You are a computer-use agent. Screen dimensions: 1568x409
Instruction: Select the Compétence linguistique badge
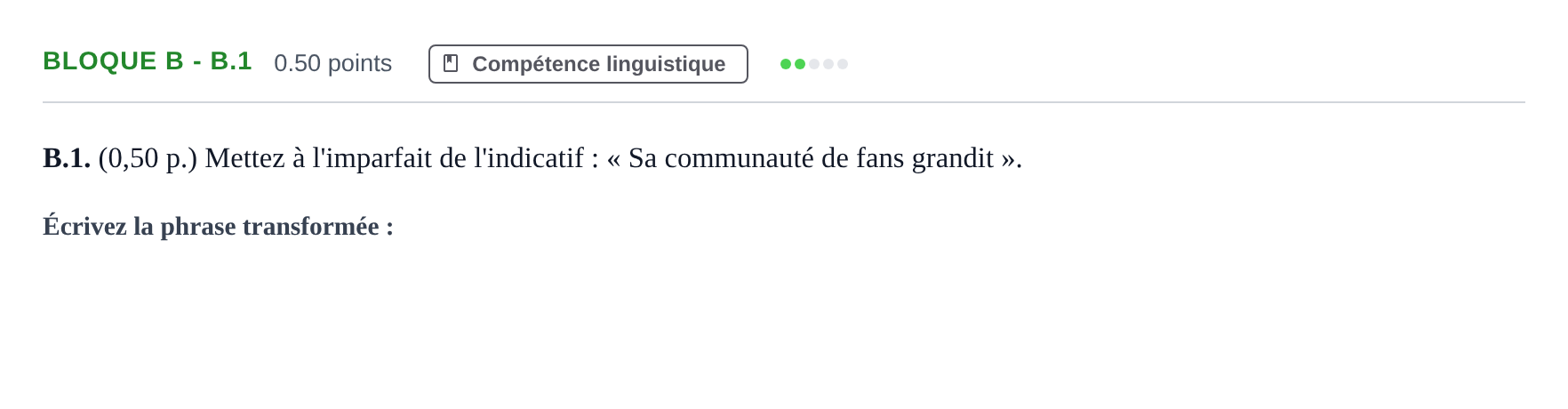coord(588,64)
